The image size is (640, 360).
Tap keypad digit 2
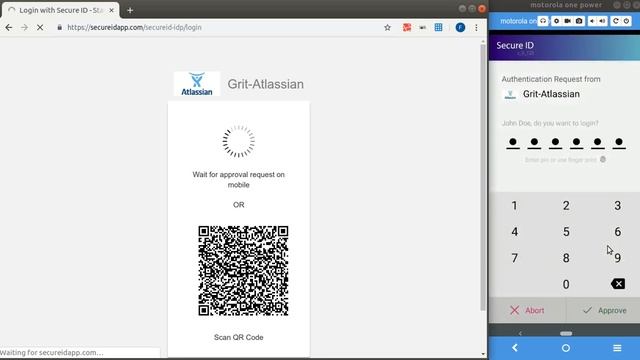[x=566, y=205]
